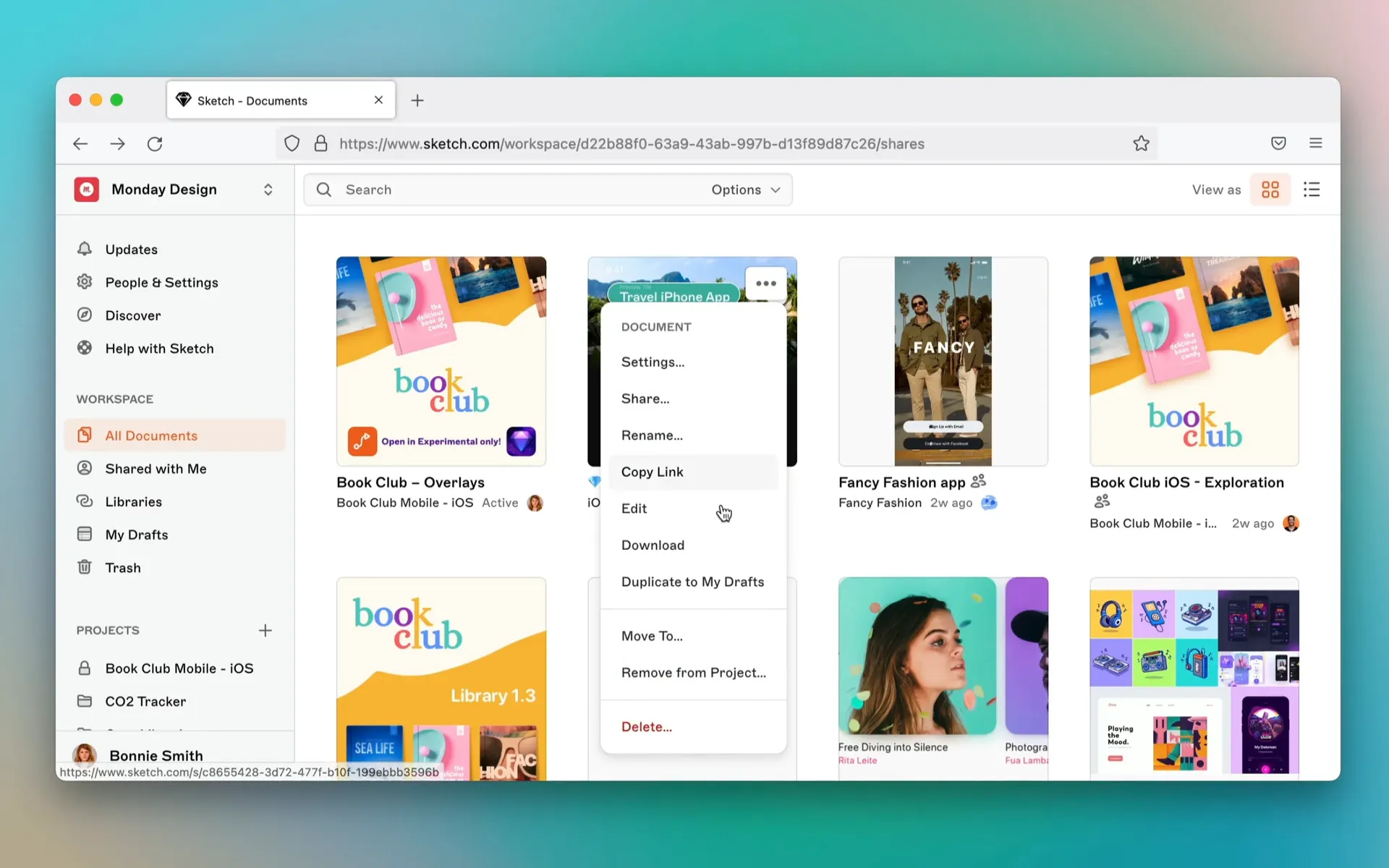Viewport: 1389px width, 868px height.
Task: Switch to list view layout
Action: [1312, 190]
